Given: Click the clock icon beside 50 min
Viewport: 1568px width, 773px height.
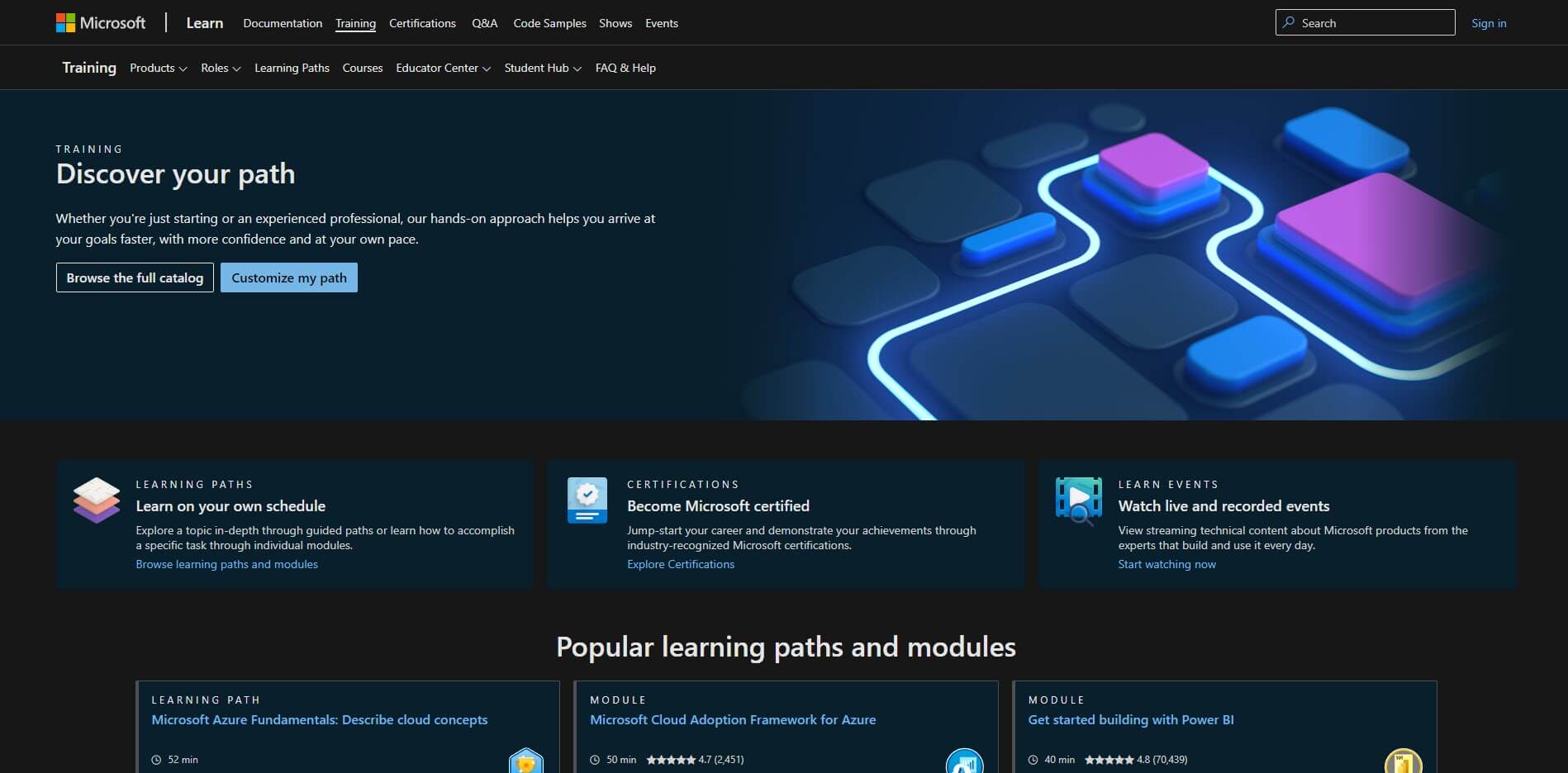Looking at the screenshot, I should (x=595, y=760).
